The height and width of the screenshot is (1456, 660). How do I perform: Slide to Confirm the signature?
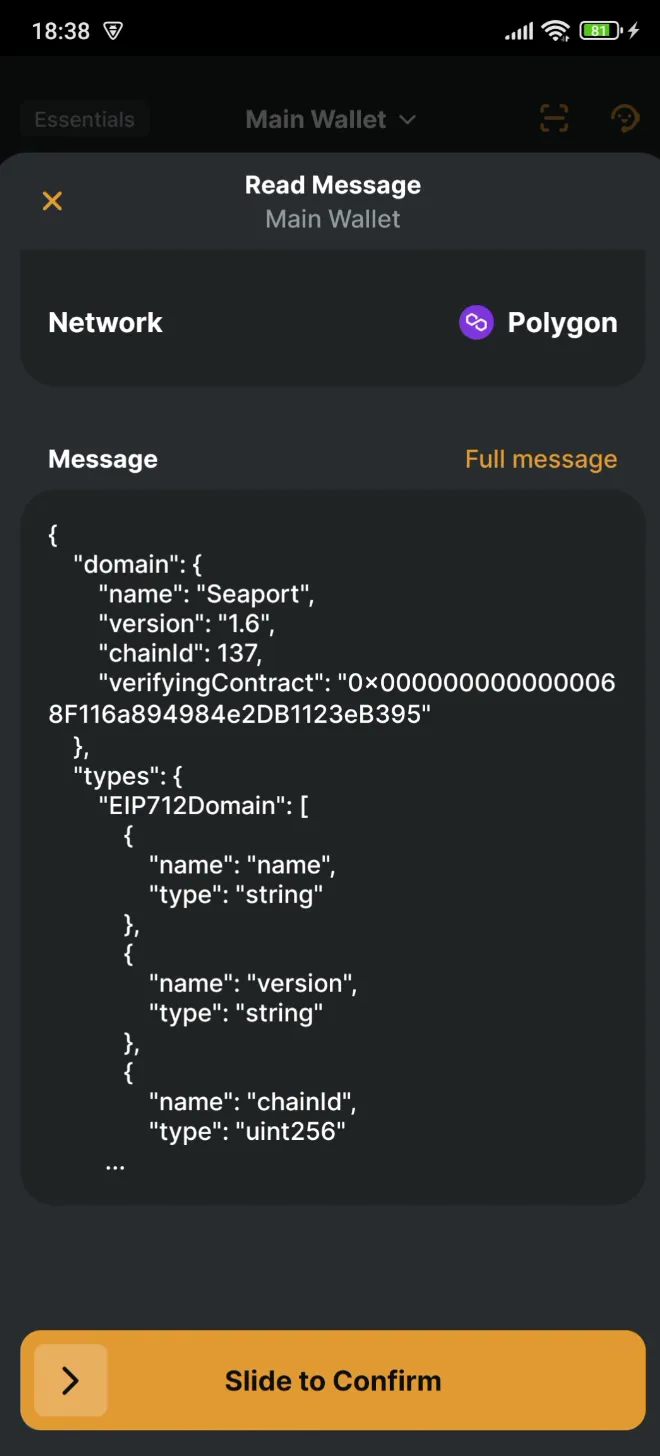coord(333,1380)
